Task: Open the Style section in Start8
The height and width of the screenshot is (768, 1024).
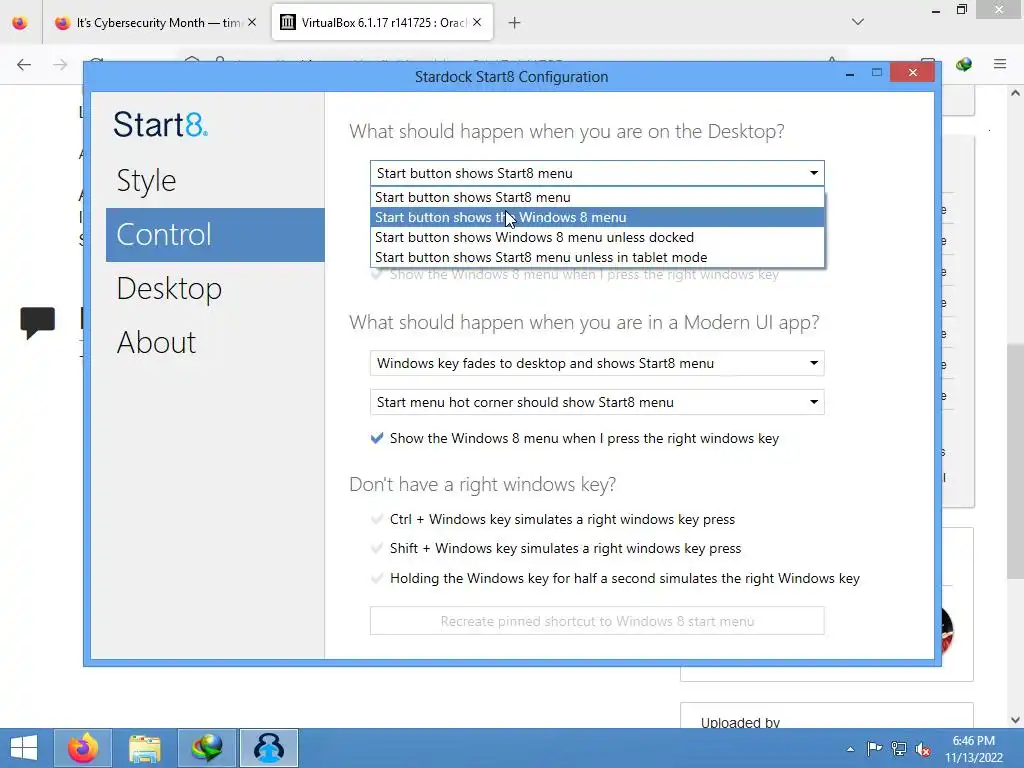Action: (146, 180)
